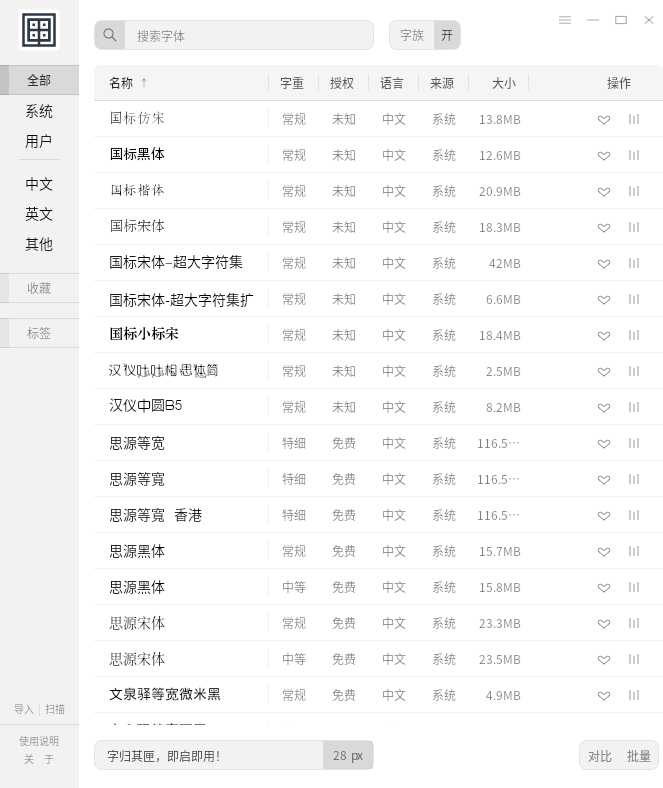Image resolution: width=663 pixels, height=788 pixels.
Task: Favorite the 国标宋体 18.3MB font
Action: [604, 228]
